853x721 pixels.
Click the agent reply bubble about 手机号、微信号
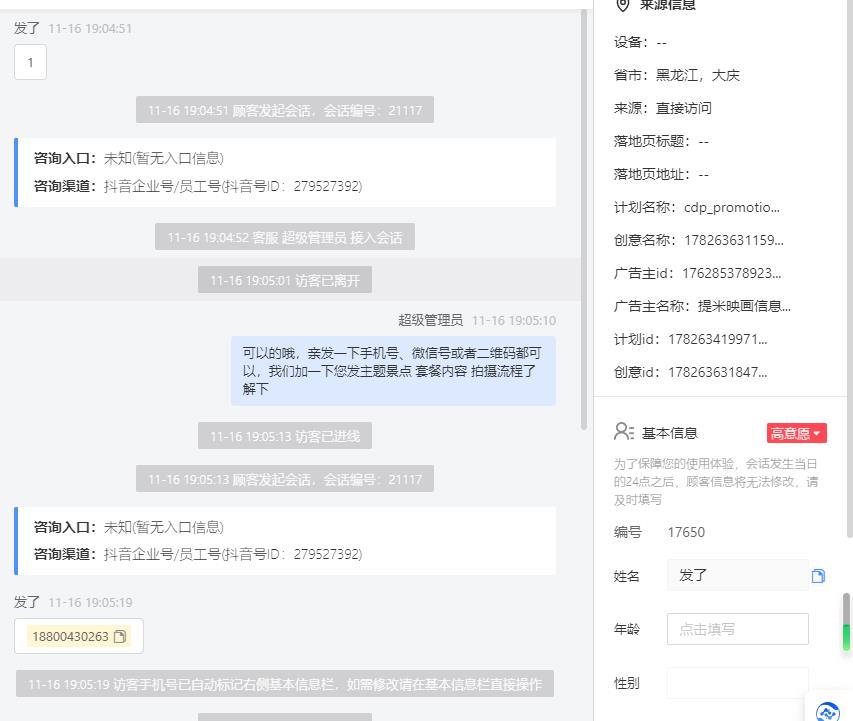click(x=393, y=371)
